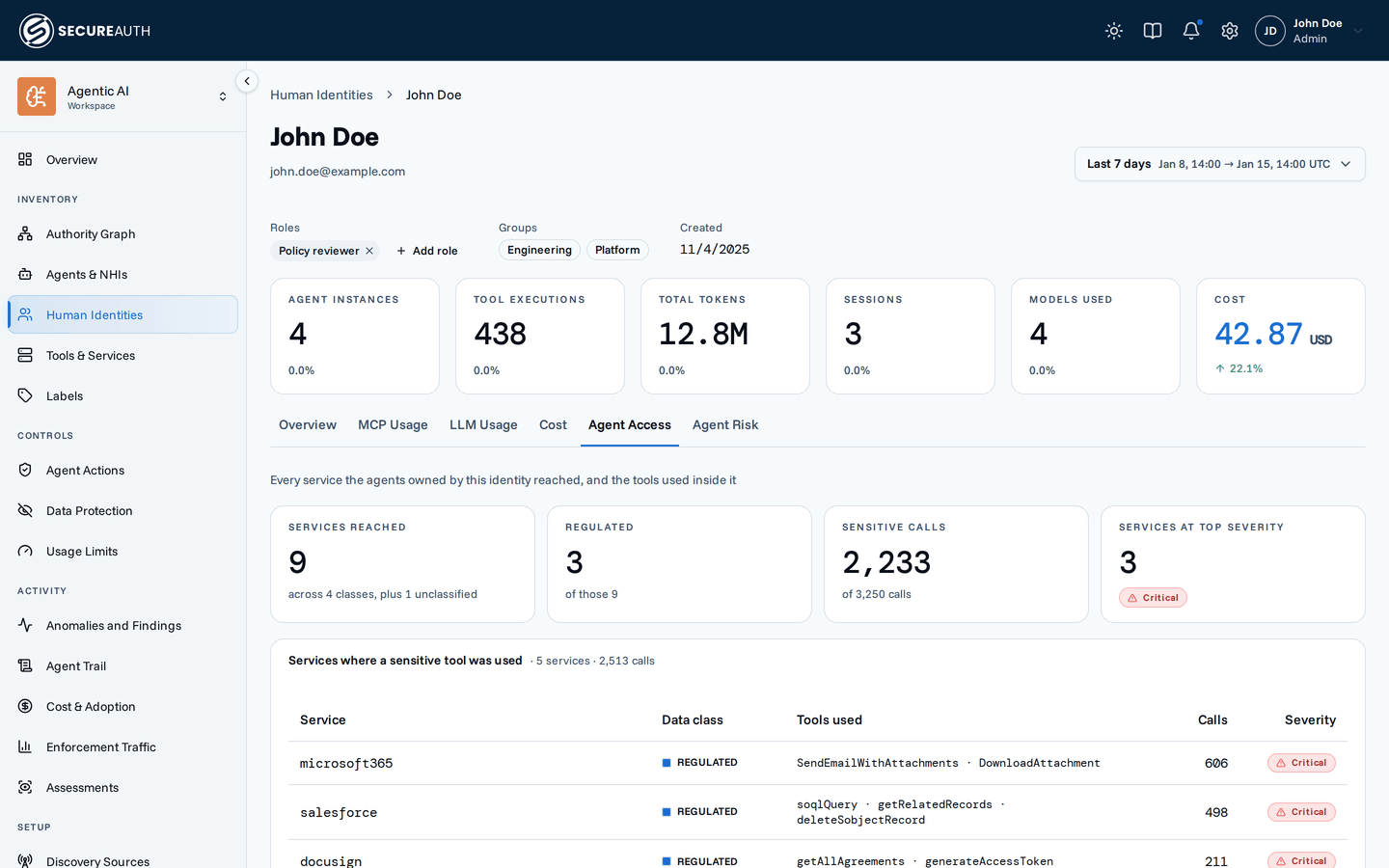The width and height of the screenshot is (1389, 868).
Task: Go to Agents & NHIs
Action: (x=123, y=275)
